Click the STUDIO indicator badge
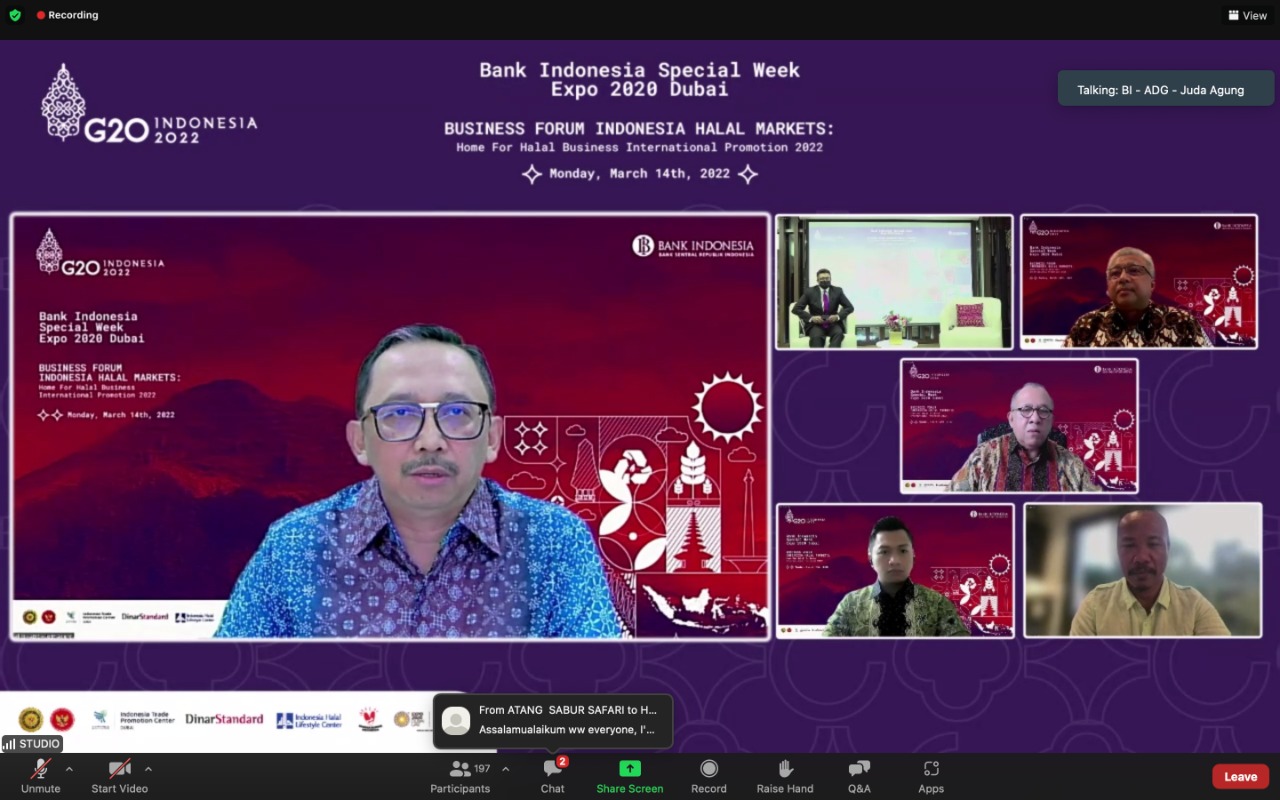 point(31,744)
